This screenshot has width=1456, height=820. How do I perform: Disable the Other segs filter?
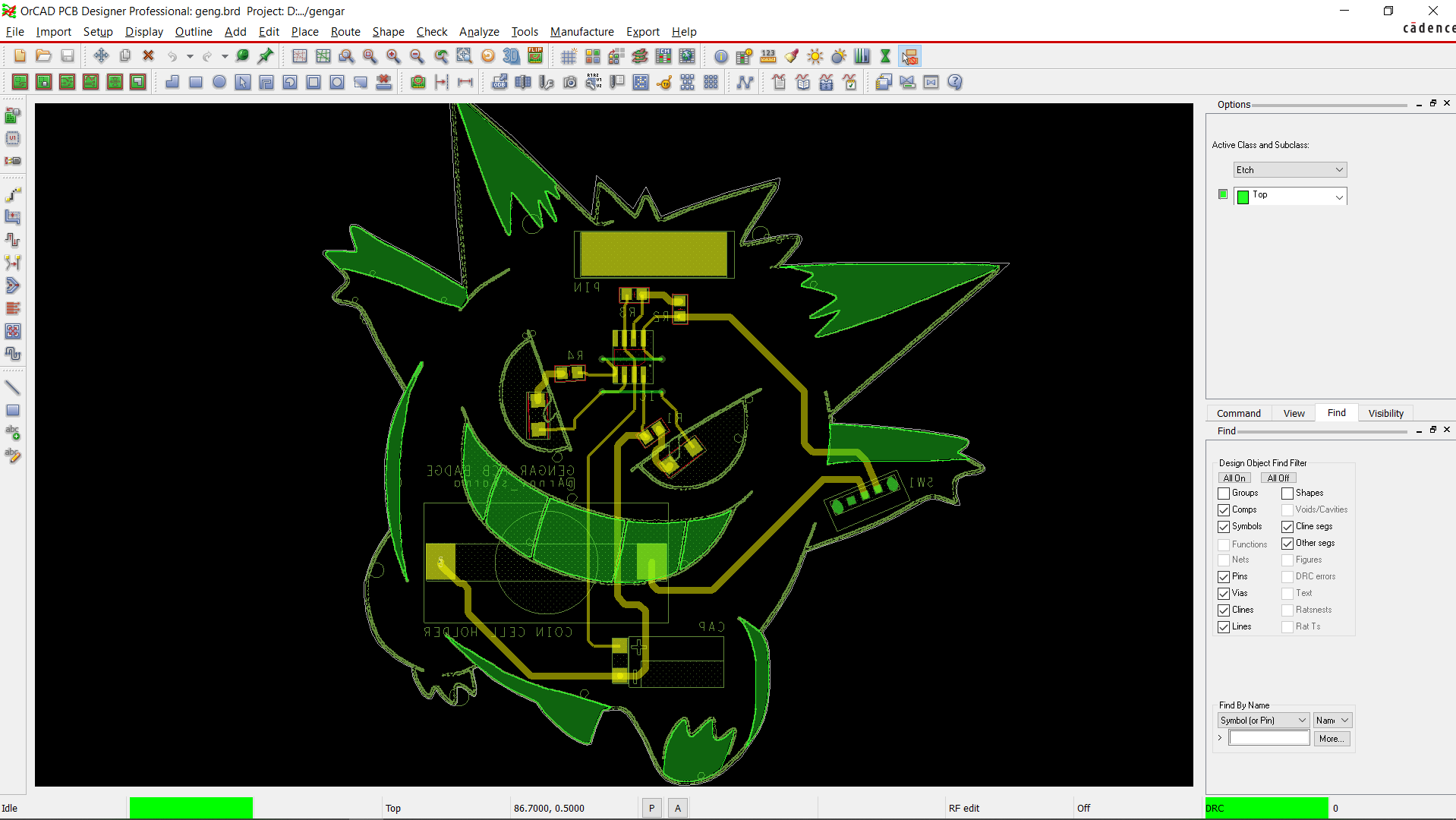point(1287,543)
